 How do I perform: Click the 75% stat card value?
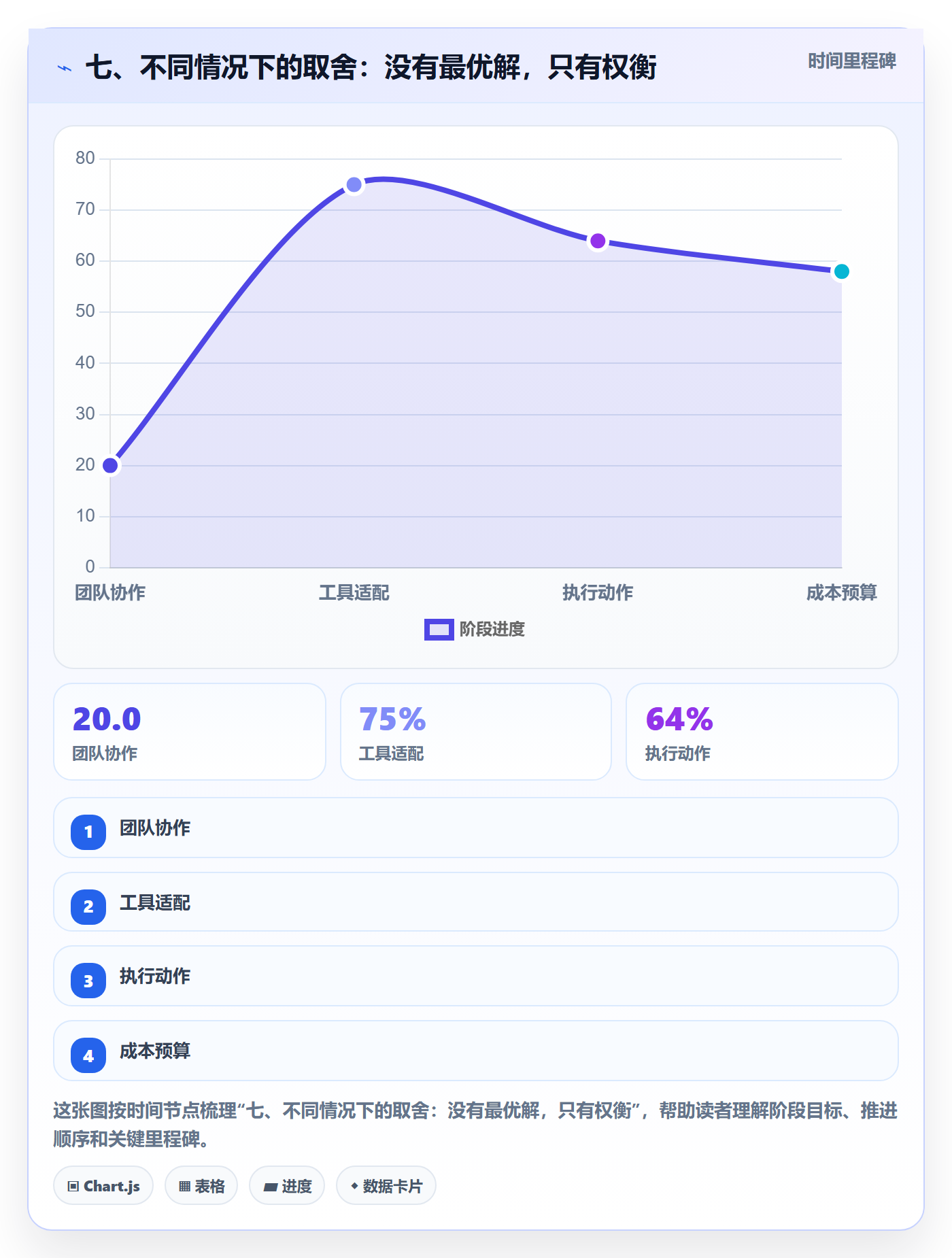(x=392, y=719)
